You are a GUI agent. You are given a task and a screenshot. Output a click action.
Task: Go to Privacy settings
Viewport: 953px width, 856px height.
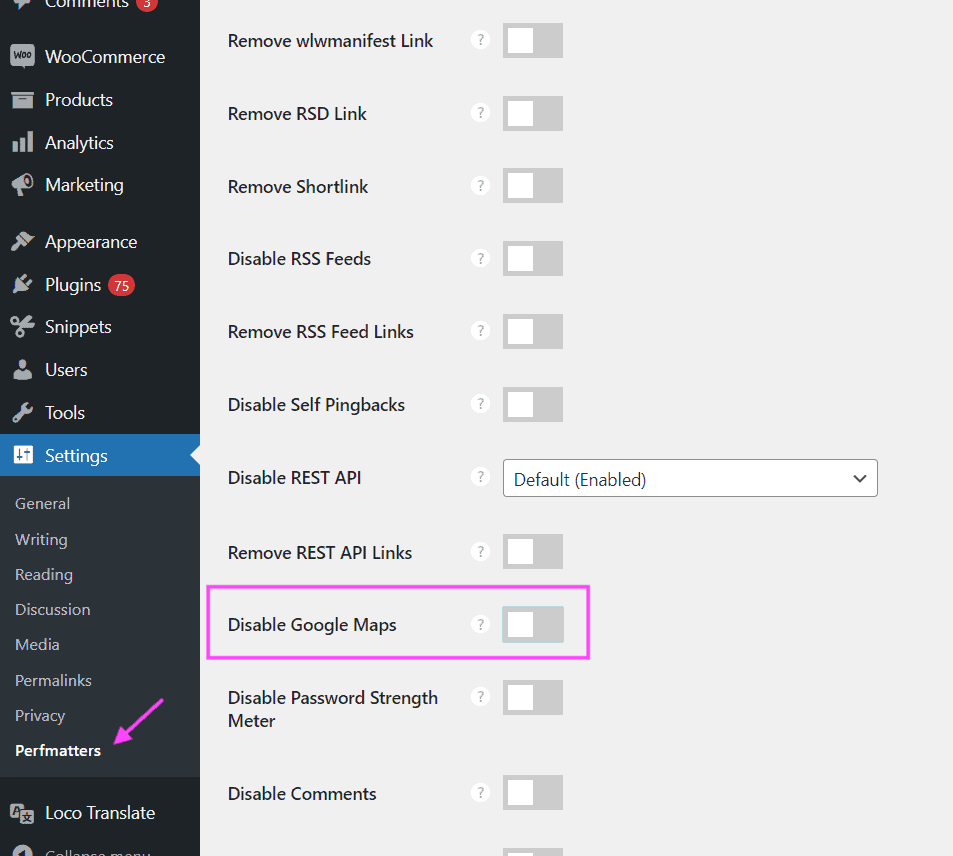(39, 715)
